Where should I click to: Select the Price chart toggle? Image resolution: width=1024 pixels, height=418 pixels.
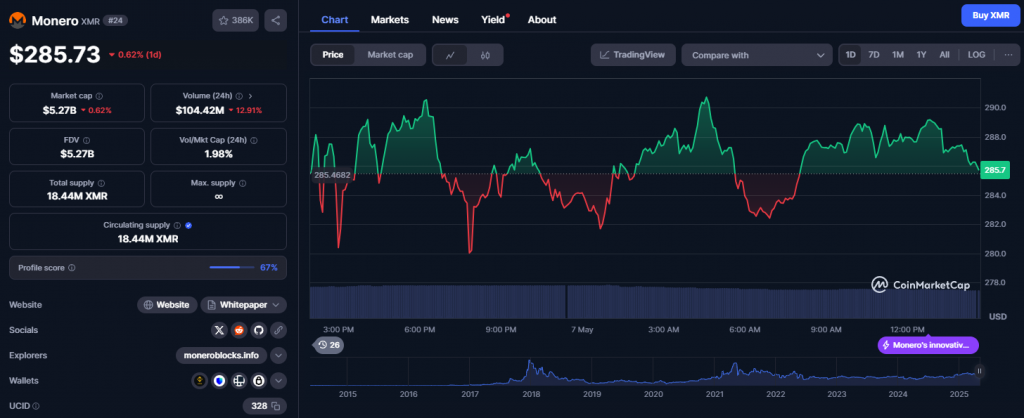click(x=333, y=55)
